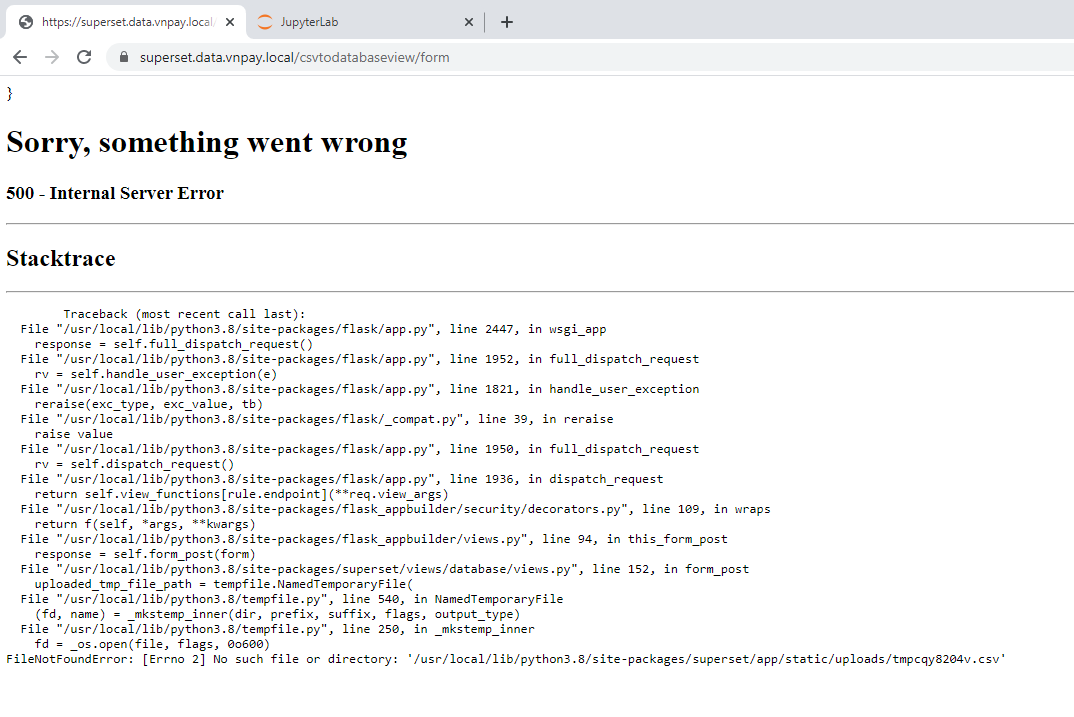This screenshot has height=717, width=1074.
Task: Click the line 1950 full_dispatch_request entry
Action: pos(360,450)
